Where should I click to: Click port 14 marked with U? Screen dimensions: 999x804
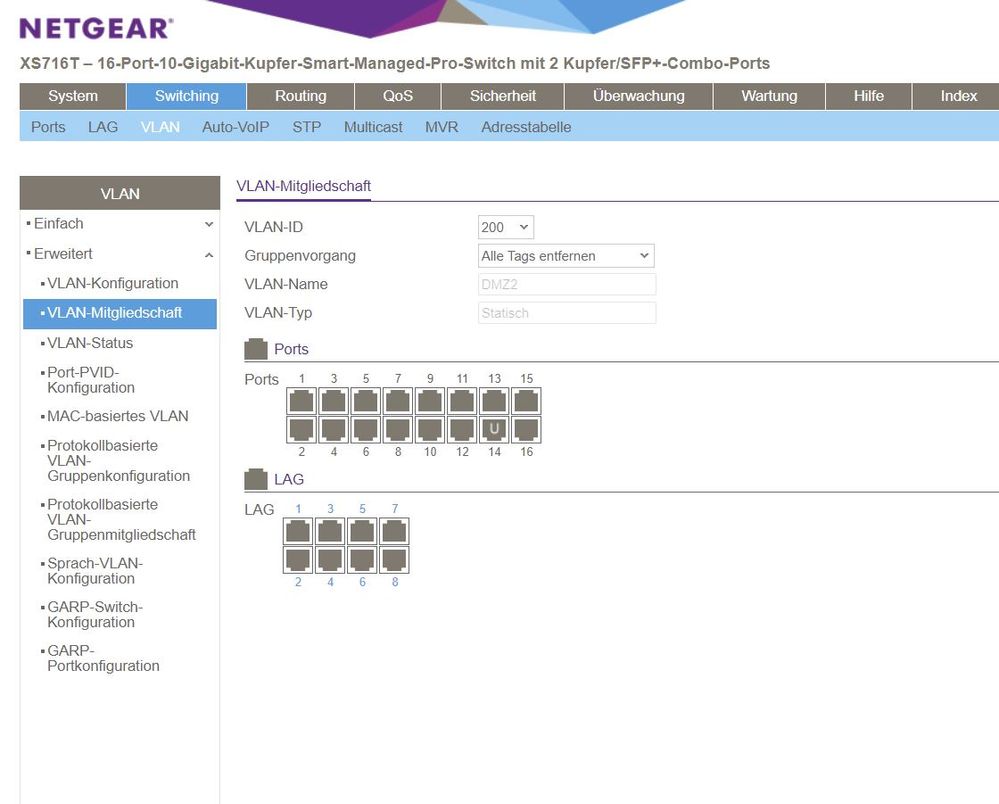pyautogui.click(x=494, y=430)
